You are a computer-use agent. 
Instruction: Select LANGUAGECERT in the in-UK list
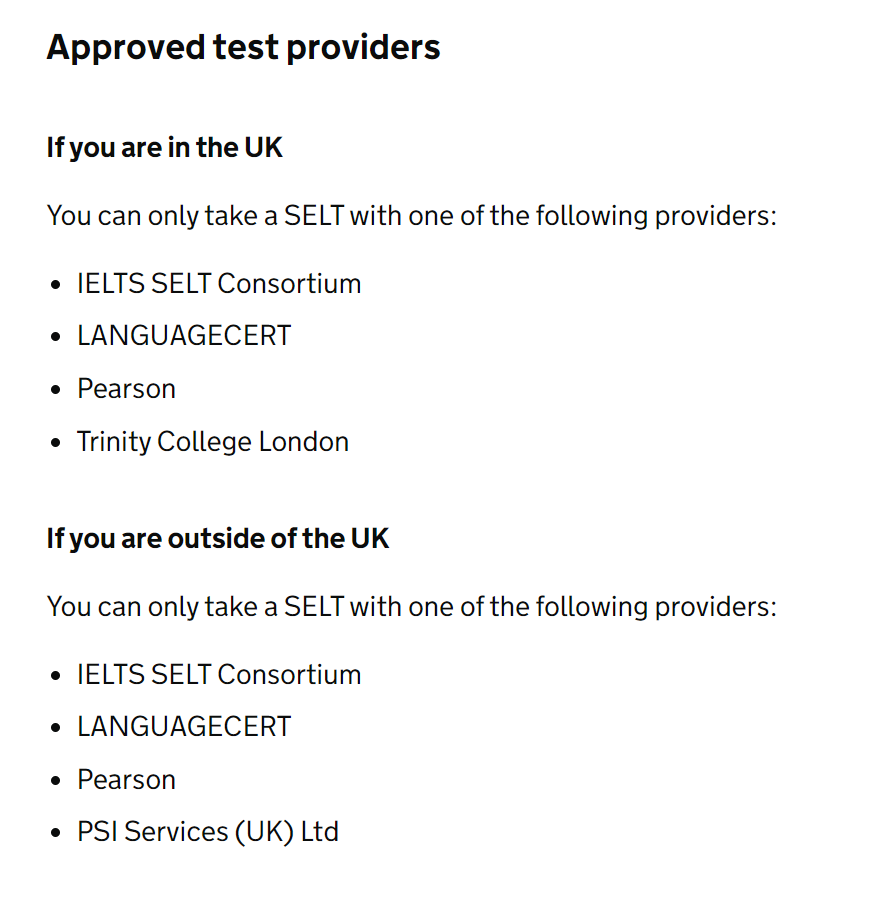pos(184,336)
